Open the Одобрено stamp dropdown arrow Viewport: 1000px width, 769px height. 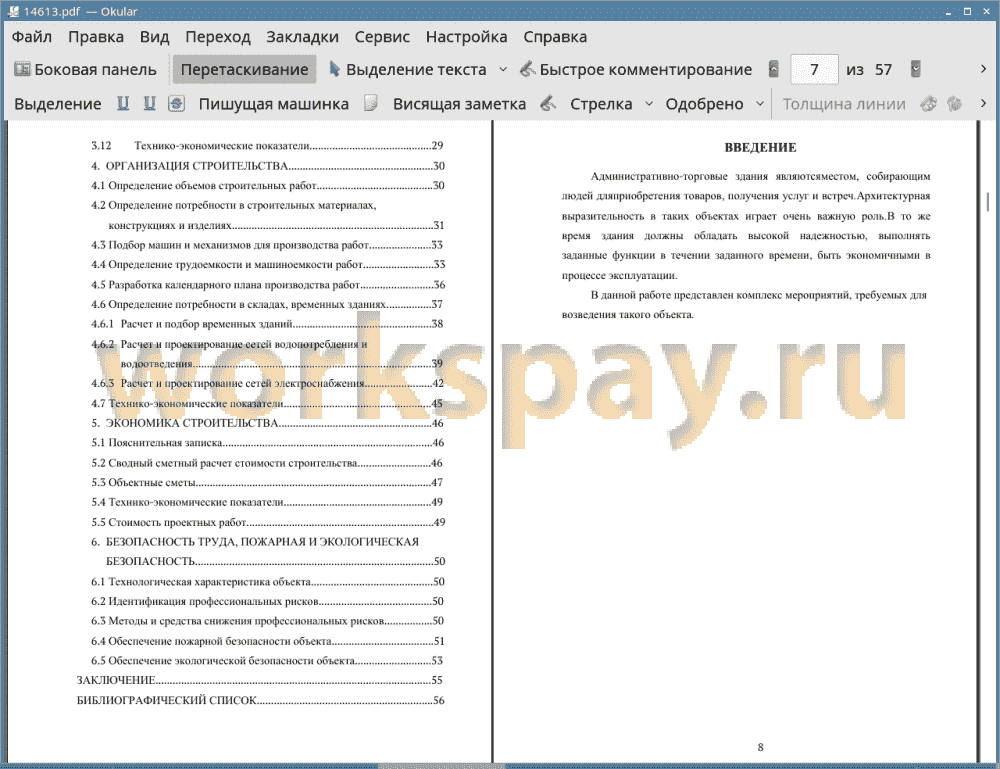coord(760,104)
